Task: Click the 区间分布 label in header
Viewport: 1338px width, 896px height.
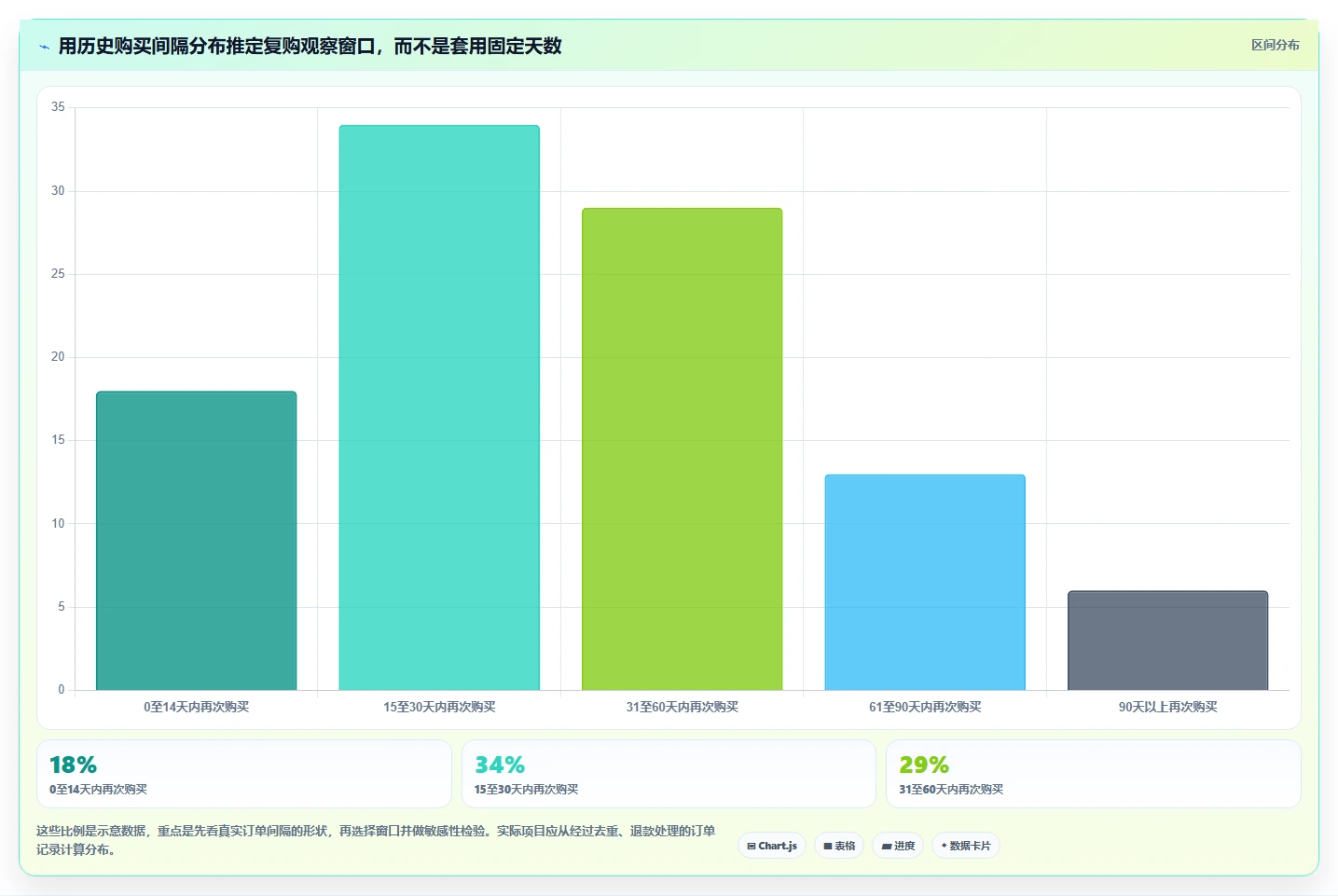Action: 1275,45
